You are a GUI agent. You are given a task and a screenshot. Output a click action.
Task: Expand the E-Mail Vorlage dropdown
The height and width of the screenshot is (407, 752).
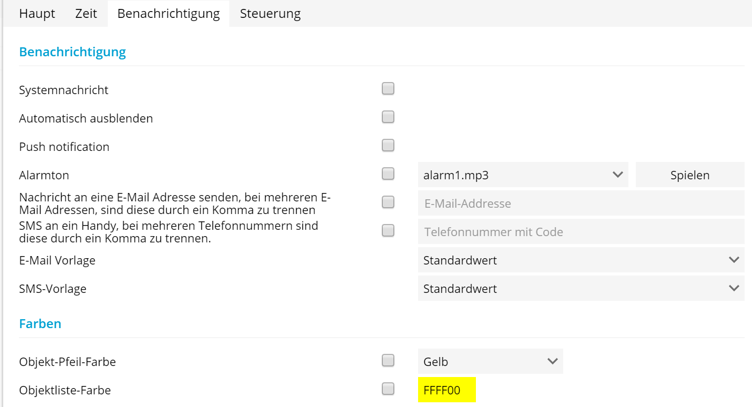(580, 260)
